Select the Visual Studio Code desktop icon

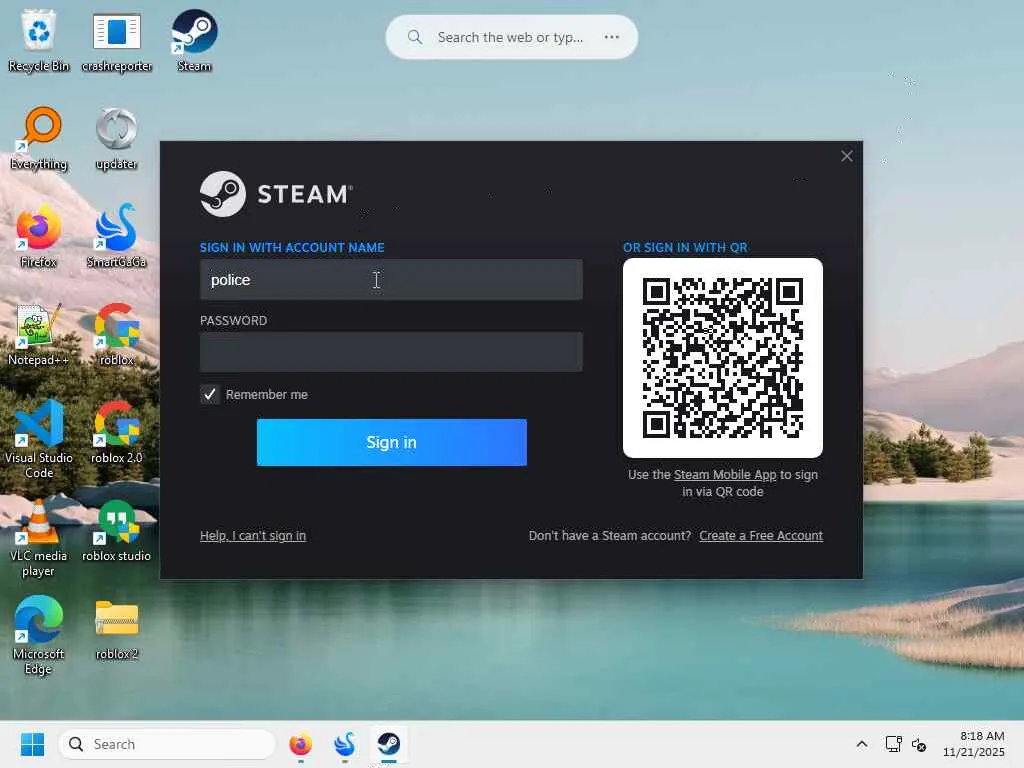click(39, 440)
